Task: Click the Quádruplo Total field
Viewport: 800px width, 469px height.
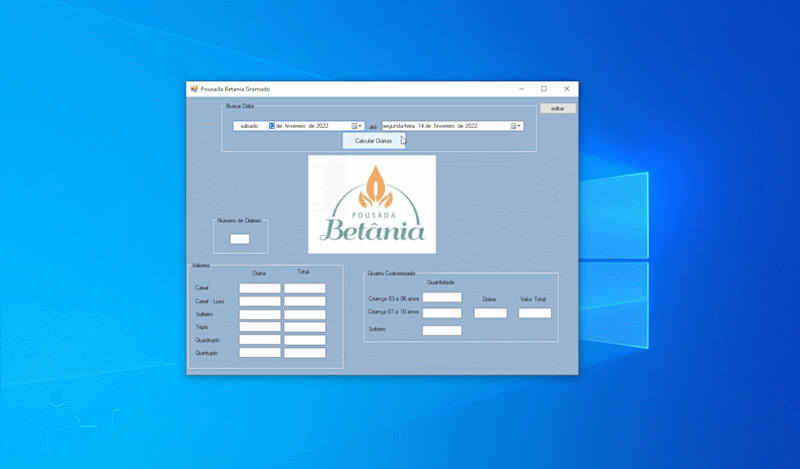Action: (x=305, y=340)
